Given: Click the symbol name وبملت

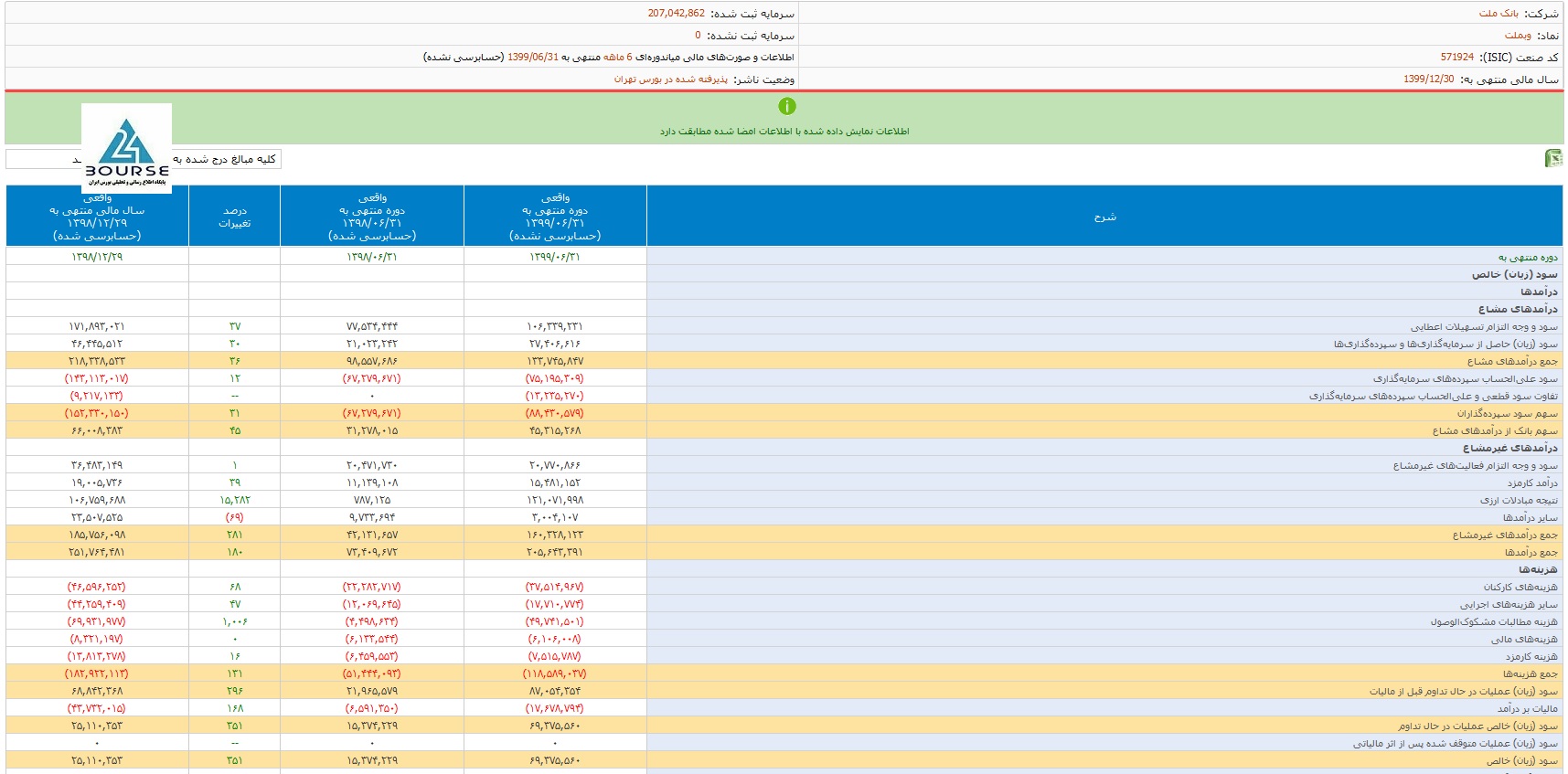Looking at the screenshot, I should tap(1518, 35).
